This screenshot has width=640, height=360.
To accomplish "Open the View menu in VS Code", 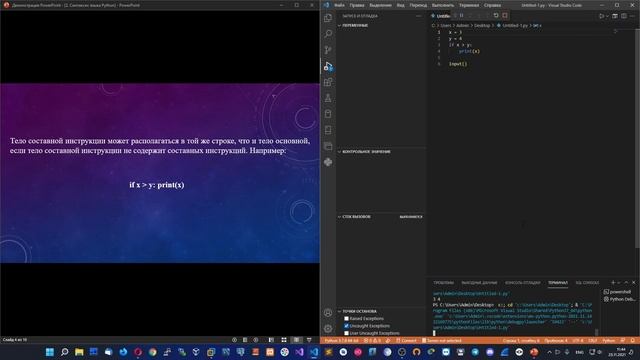I will [401, 5].
